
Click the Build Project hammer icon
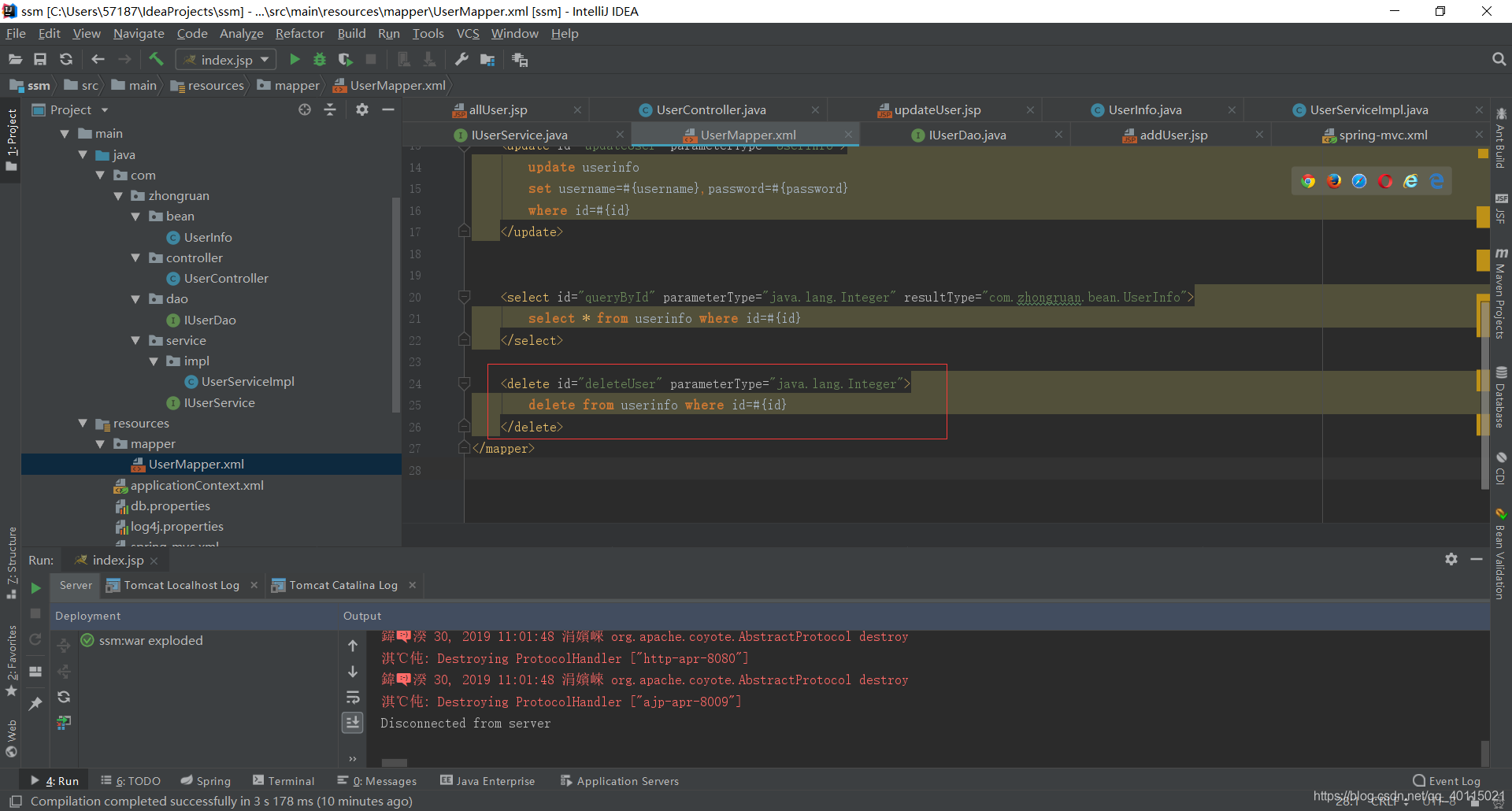coord(156,60)
